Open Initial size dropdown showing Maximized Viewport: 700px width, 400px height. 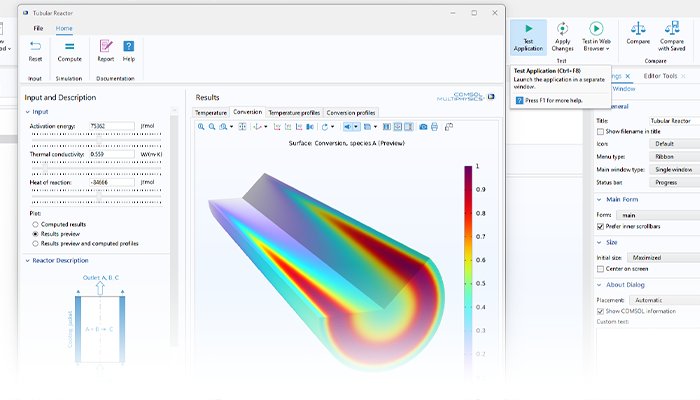coord(663,258)
